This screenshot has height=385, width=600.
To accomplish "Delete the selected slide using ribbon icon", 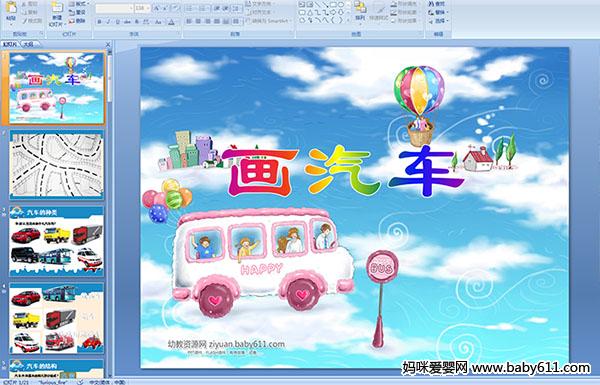I will 78,21.
